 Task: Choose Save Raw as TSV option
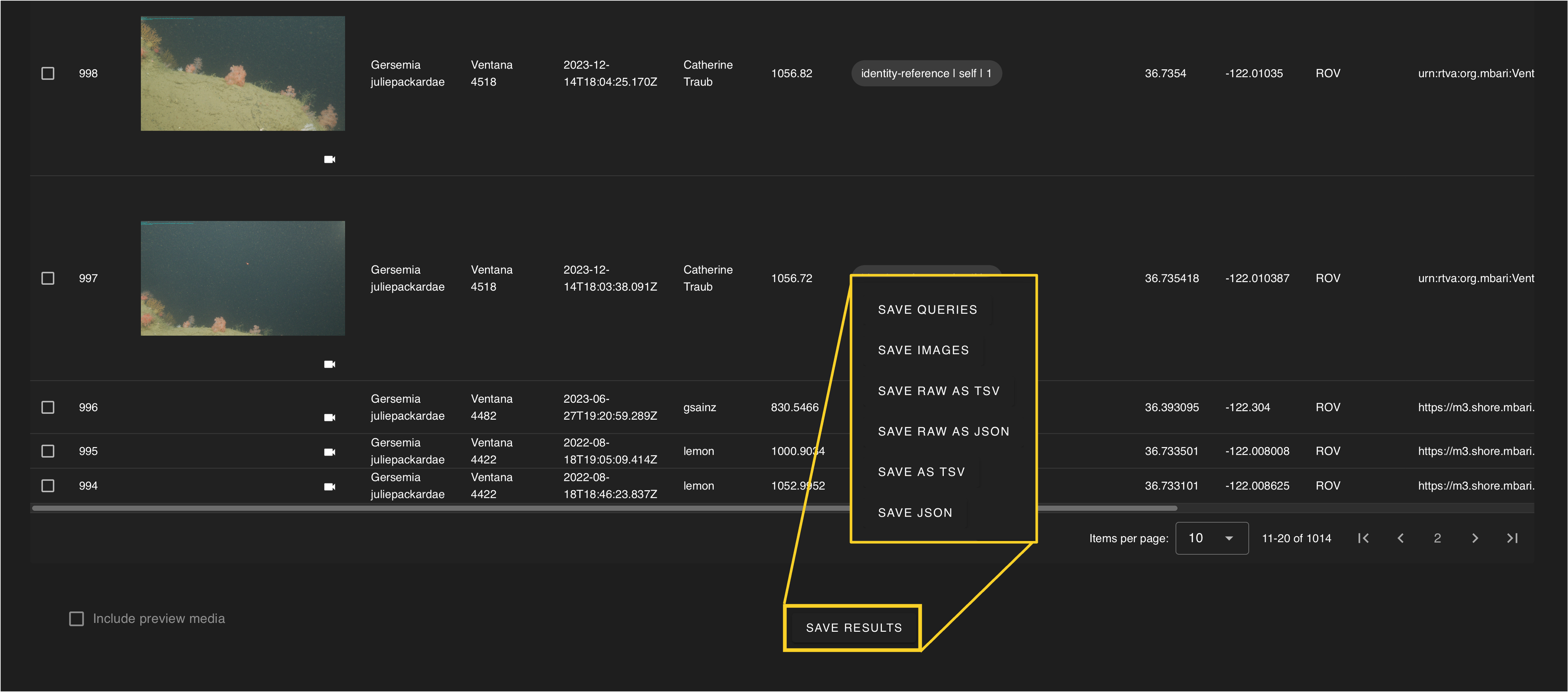pos(938,391)
